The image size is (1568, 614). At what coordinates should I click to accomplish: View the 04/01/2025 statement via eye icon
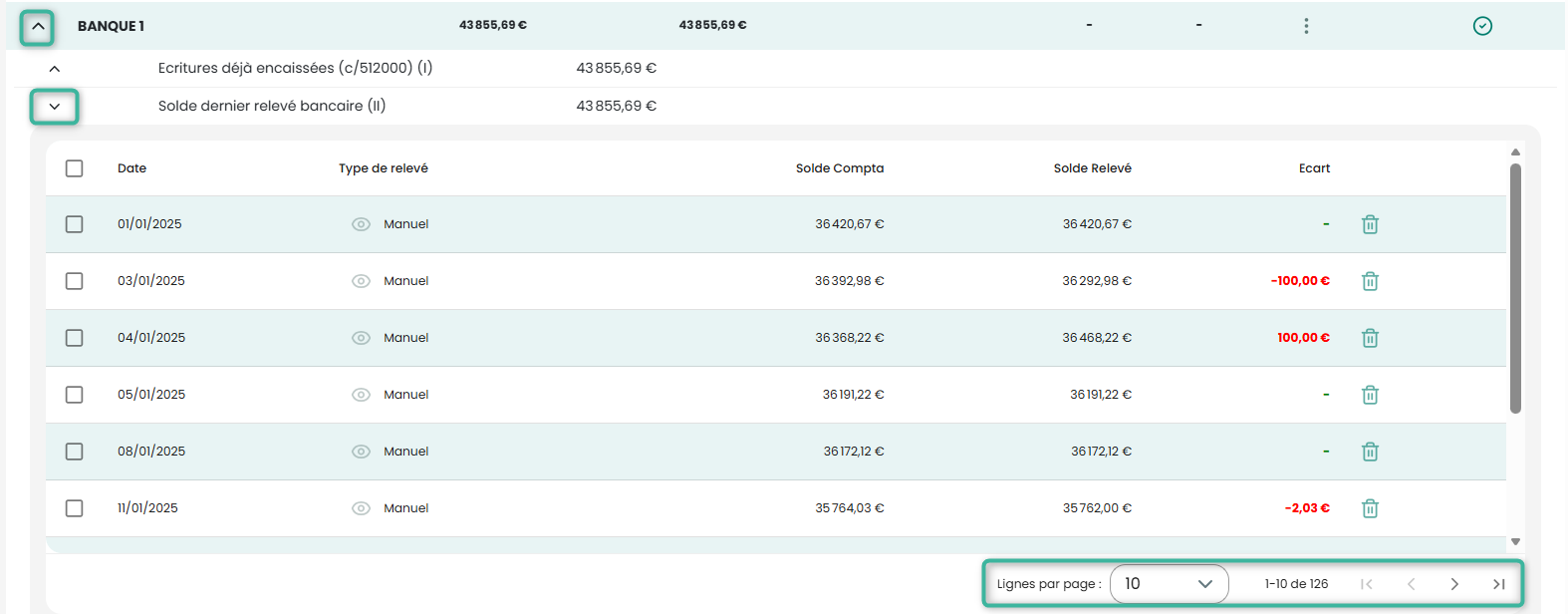(361, 338)
